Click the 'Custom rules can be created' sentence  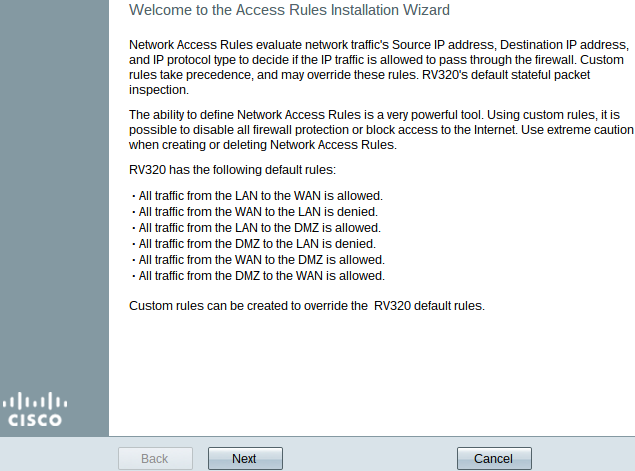click(x=307, y=306)
